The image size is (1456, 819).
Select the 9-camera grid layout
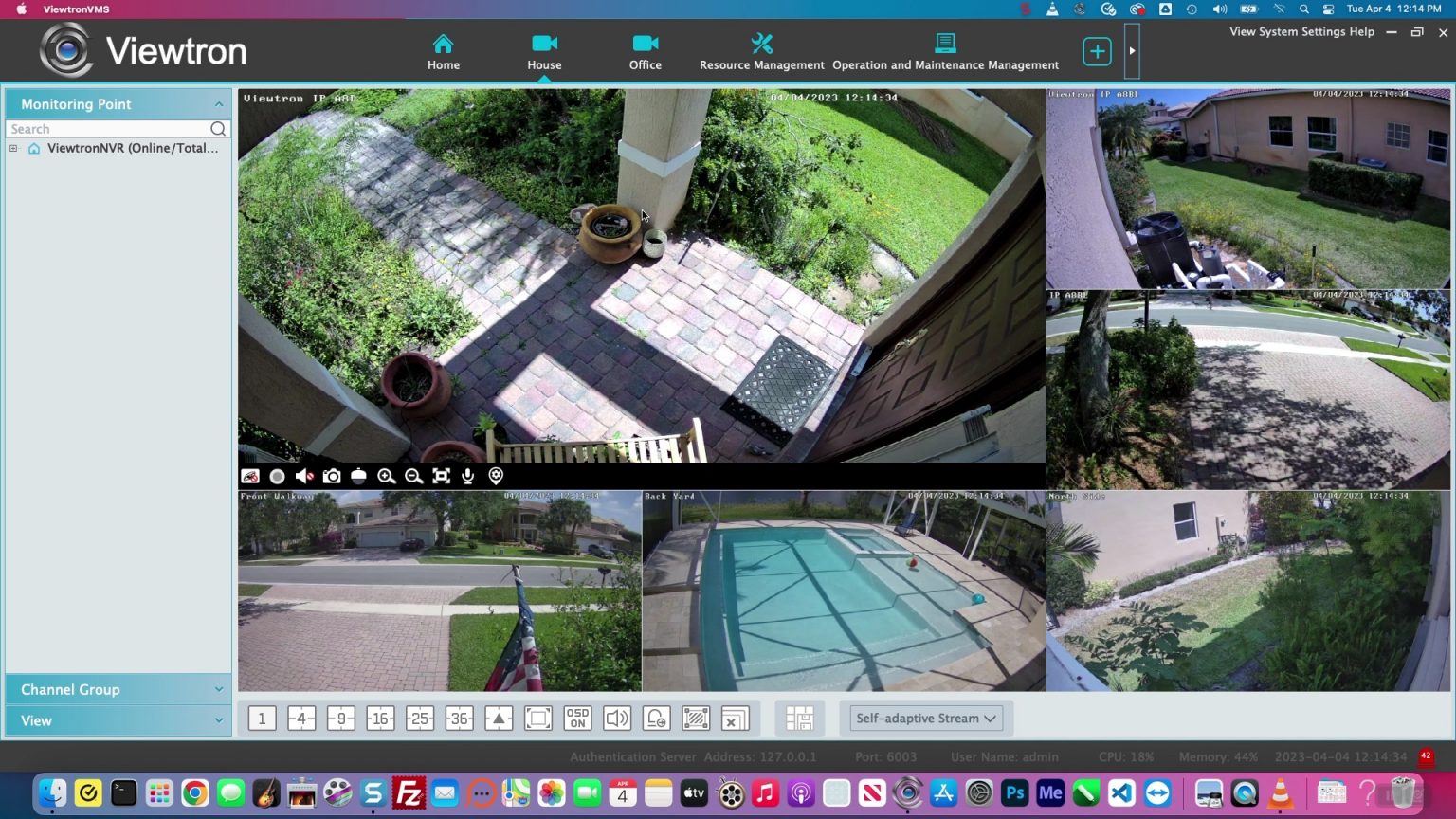[341, 718]
